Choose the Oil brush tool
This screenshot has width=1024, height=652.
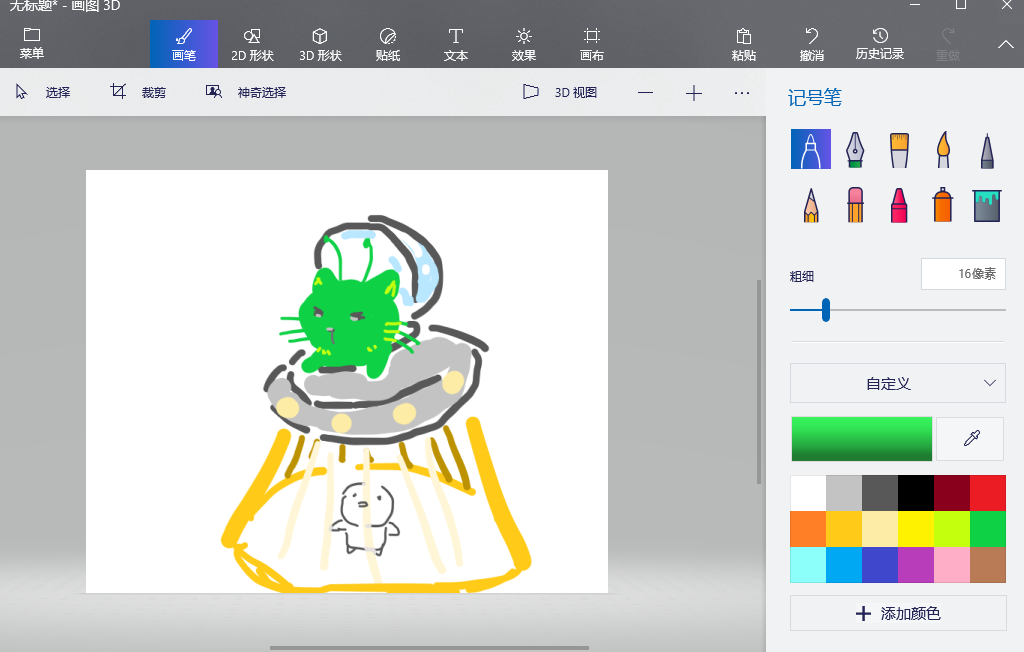899,149
